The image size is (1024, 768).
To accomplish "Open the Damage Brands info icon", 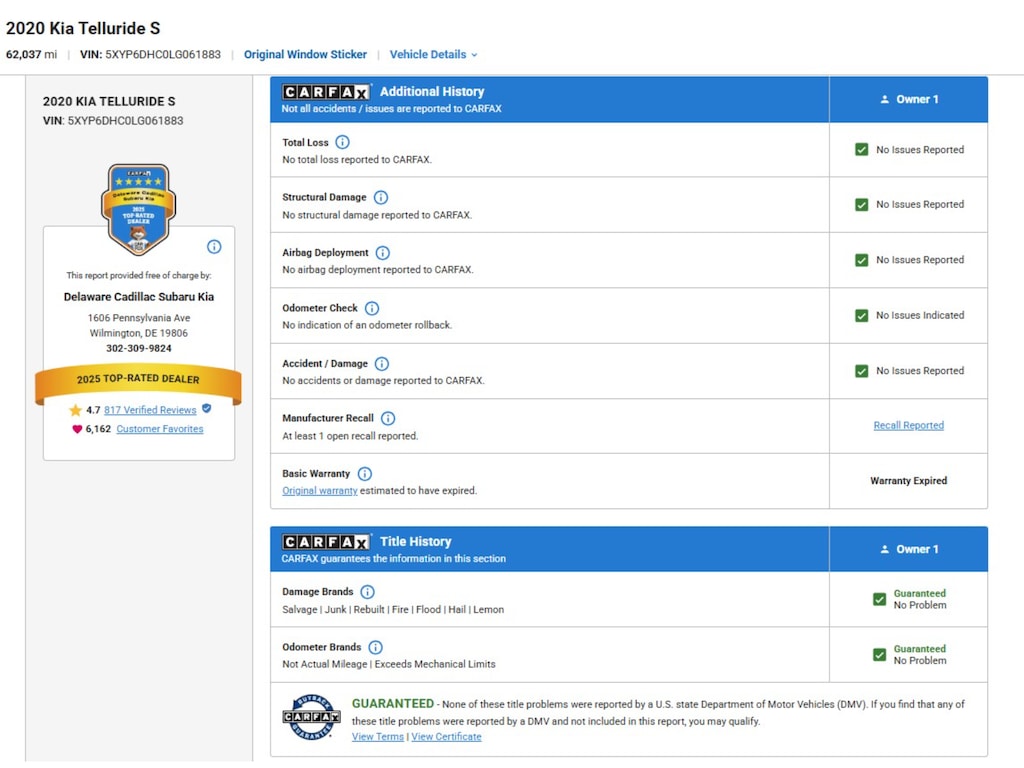I will (x=368, y=592).
